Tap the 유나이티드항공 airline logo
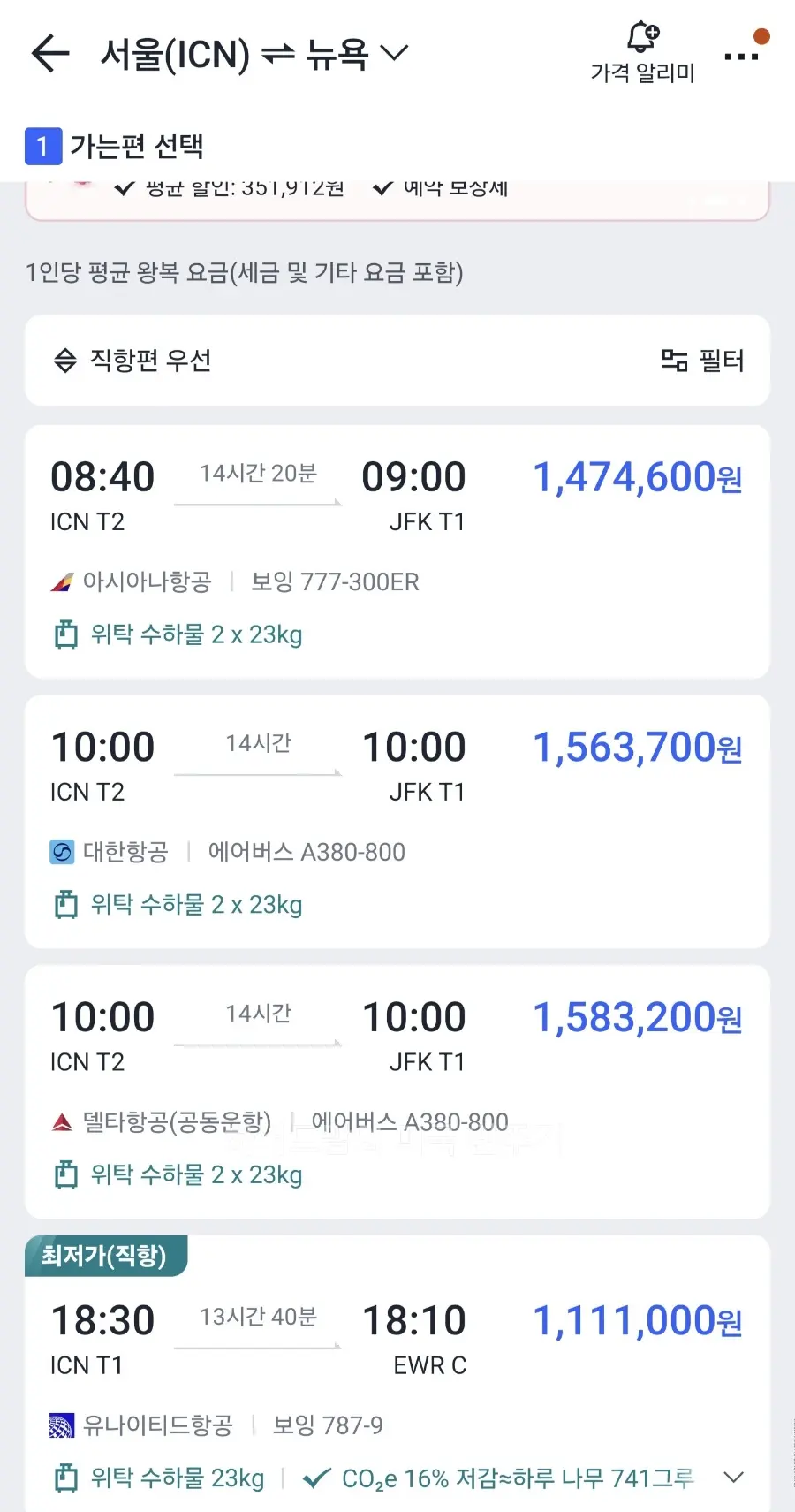Image resolution: width=795 pixels, height=1512 pixels. pos(62,1425)
